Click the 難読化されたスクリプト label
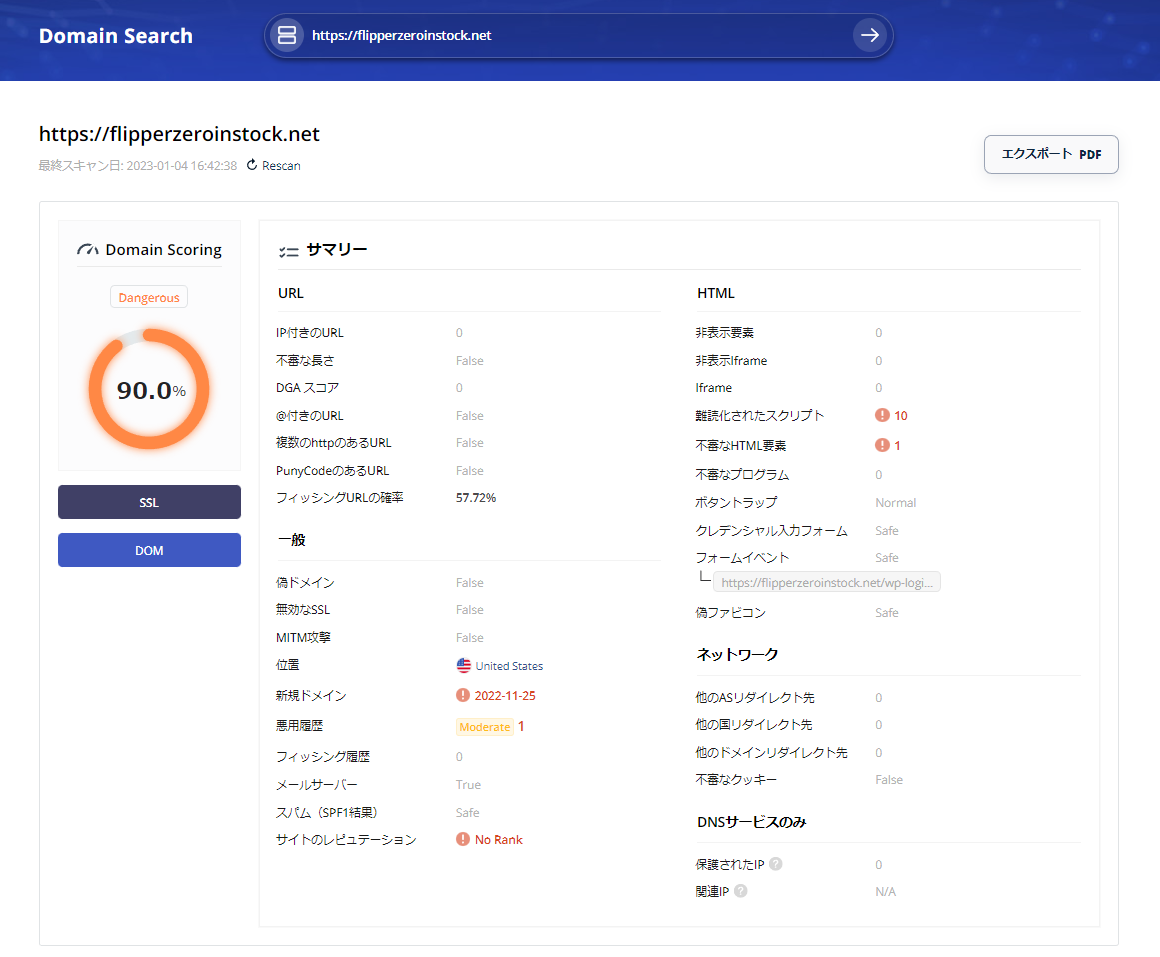This screenshot has height=957, width=1160. tap(760, 415)
